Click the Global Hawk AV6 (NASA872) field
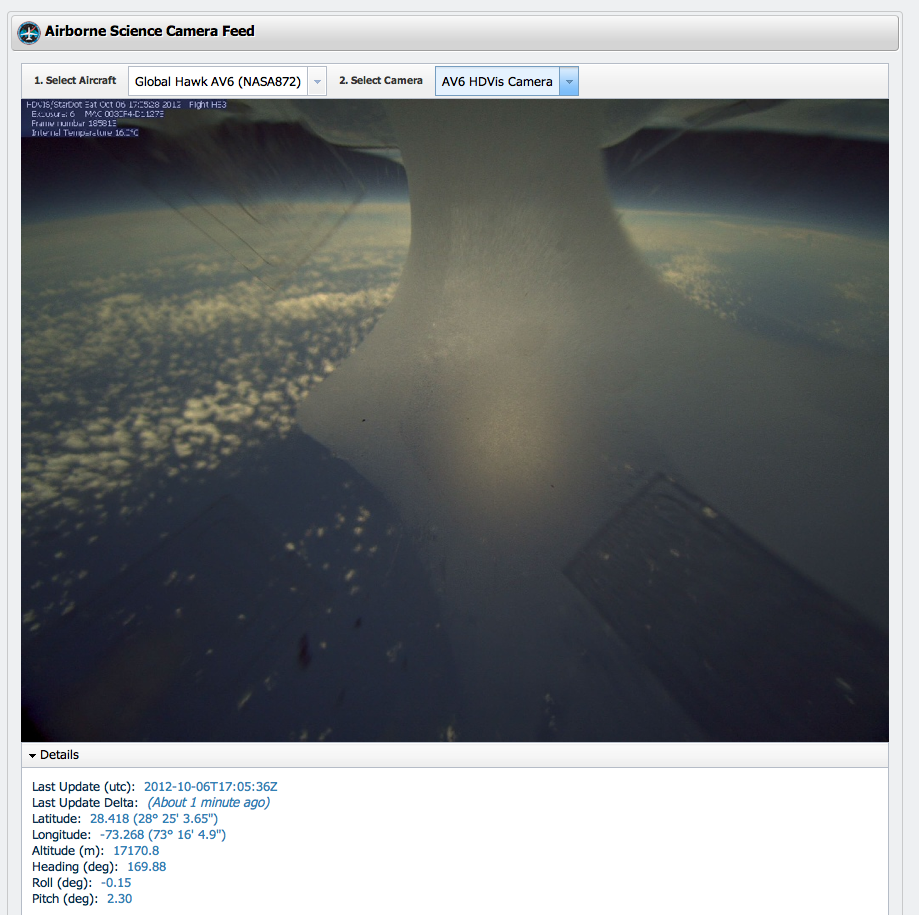919x915 pixels. [217, 82]
